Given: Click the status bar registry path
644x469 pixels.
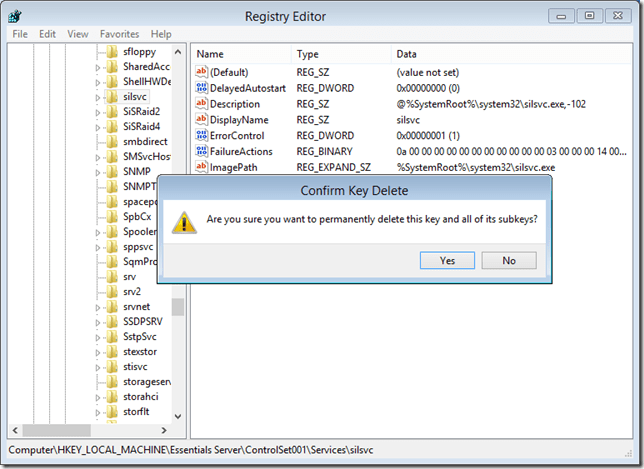Looking at the screenshot, I should tap(191, 450).
